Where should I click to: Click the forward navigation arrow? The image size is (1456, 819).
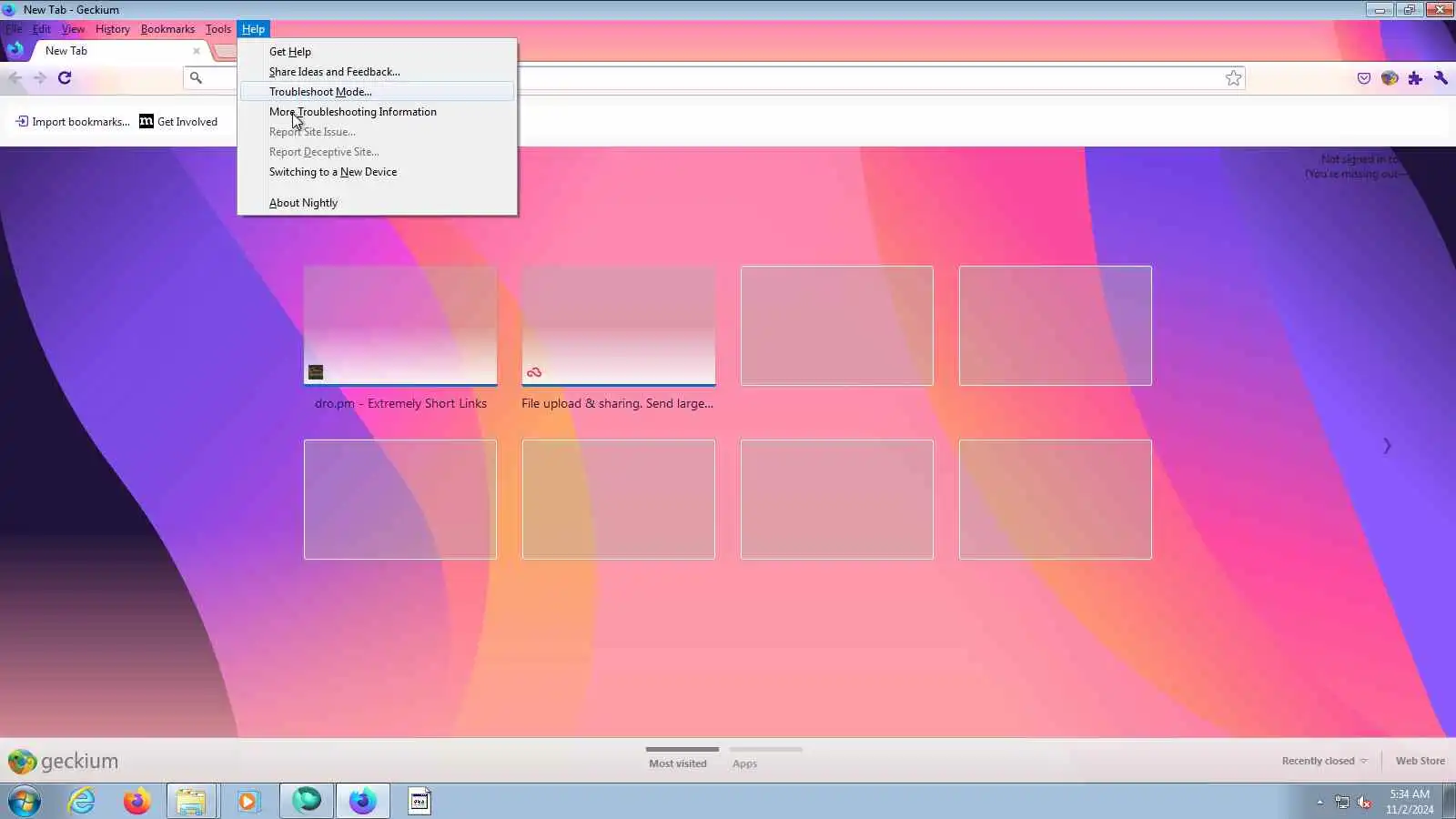pos(40,78)
